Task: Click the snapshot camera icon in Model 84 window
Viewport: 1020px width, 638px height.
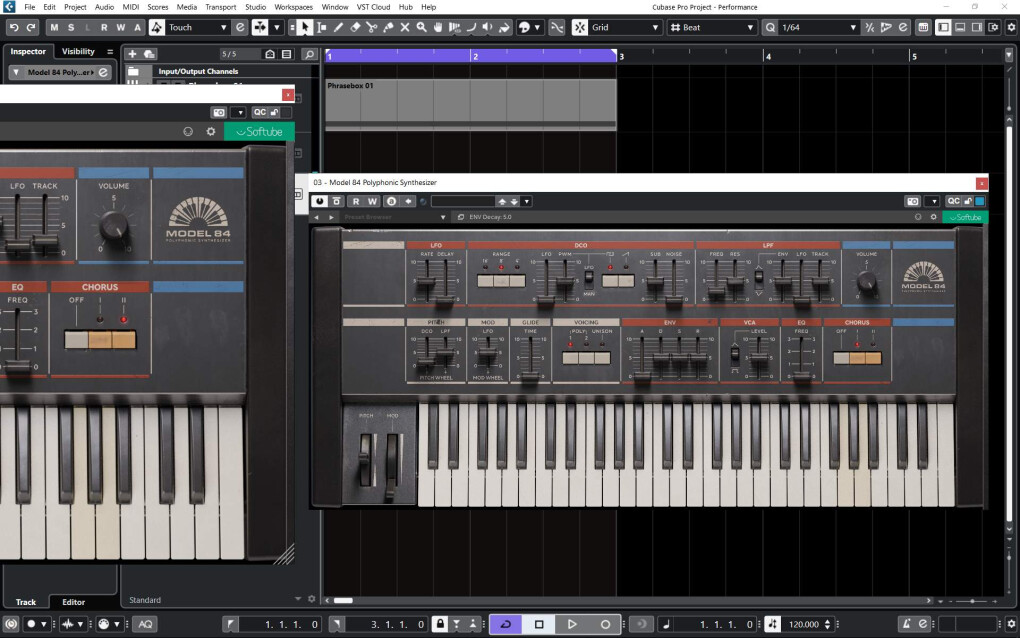Action: tap(913, 201)
